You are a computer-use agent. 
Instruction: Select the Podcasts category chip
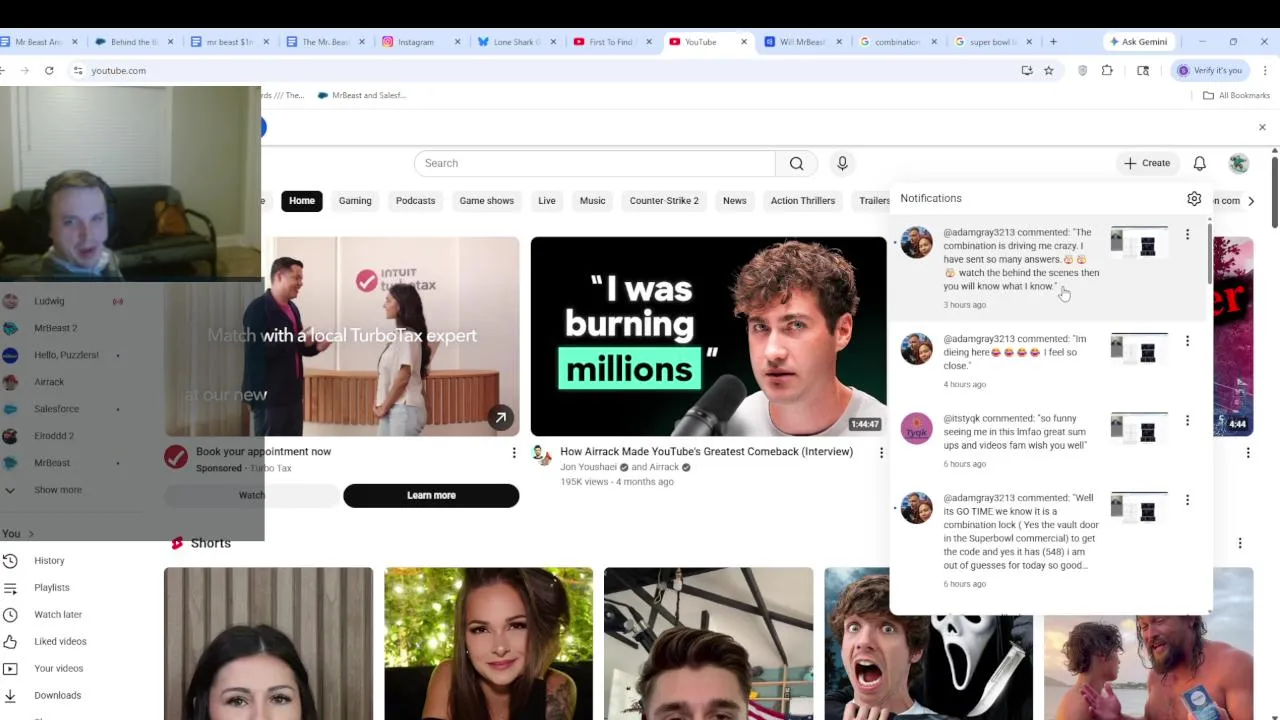[415, 201]
